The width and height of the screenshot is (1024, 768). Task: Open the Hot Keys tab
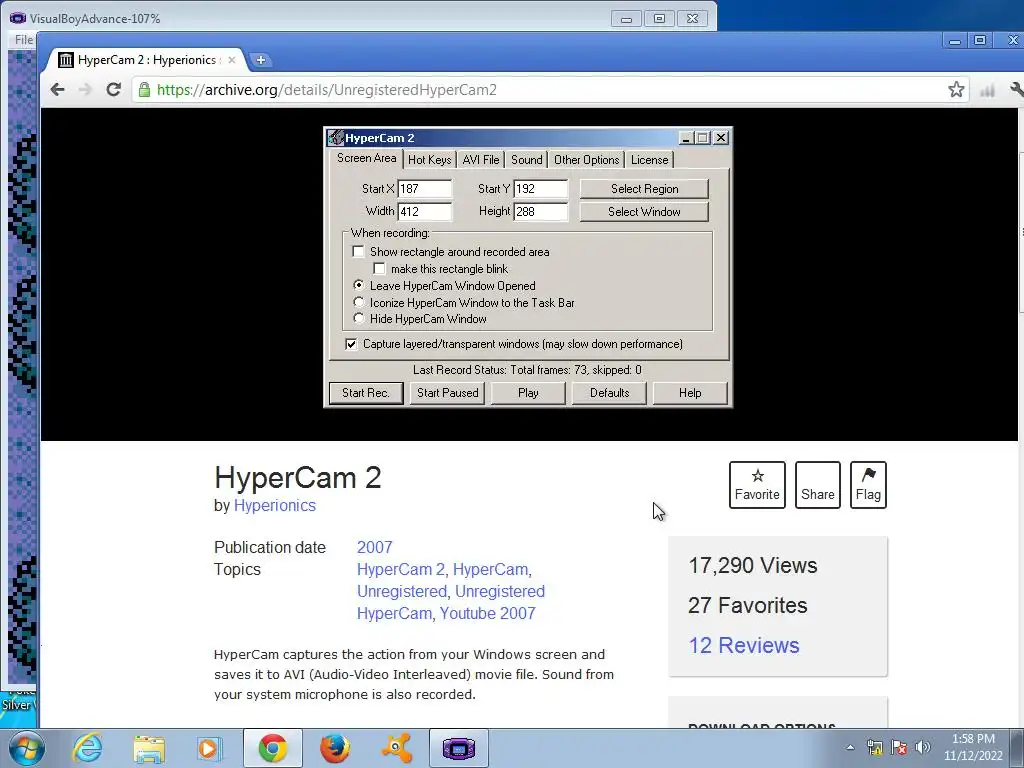[430, 159]
